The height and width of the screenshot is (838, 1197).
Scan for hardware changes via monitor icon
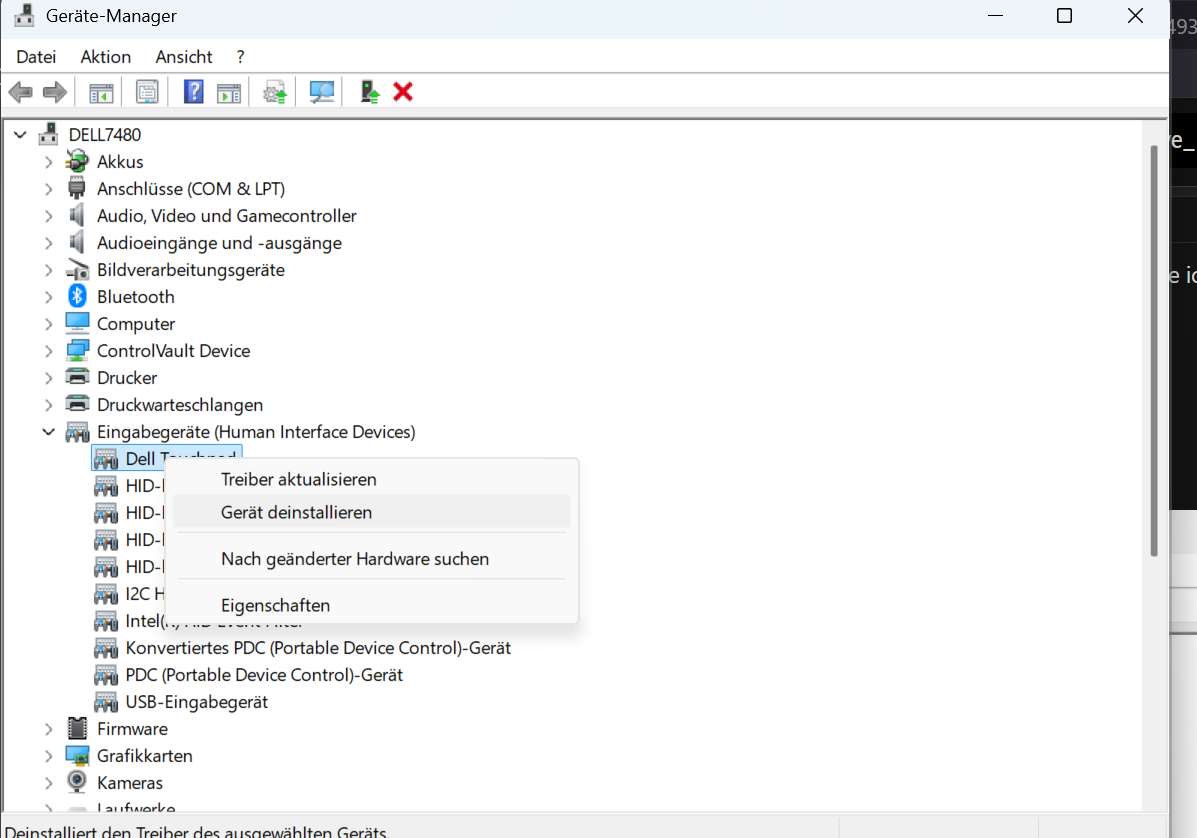pyautogui.click(x=321, y=92)
